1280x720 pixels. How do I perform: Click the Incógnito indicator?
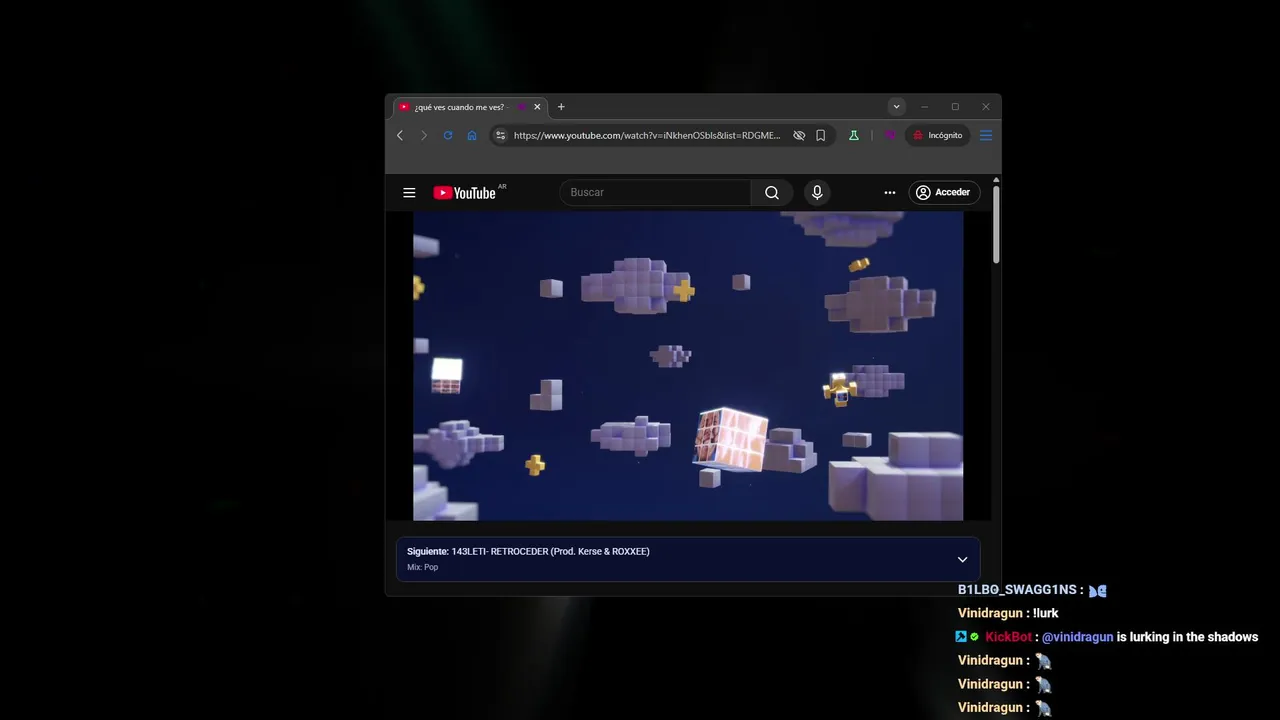[x=937, y=135]
